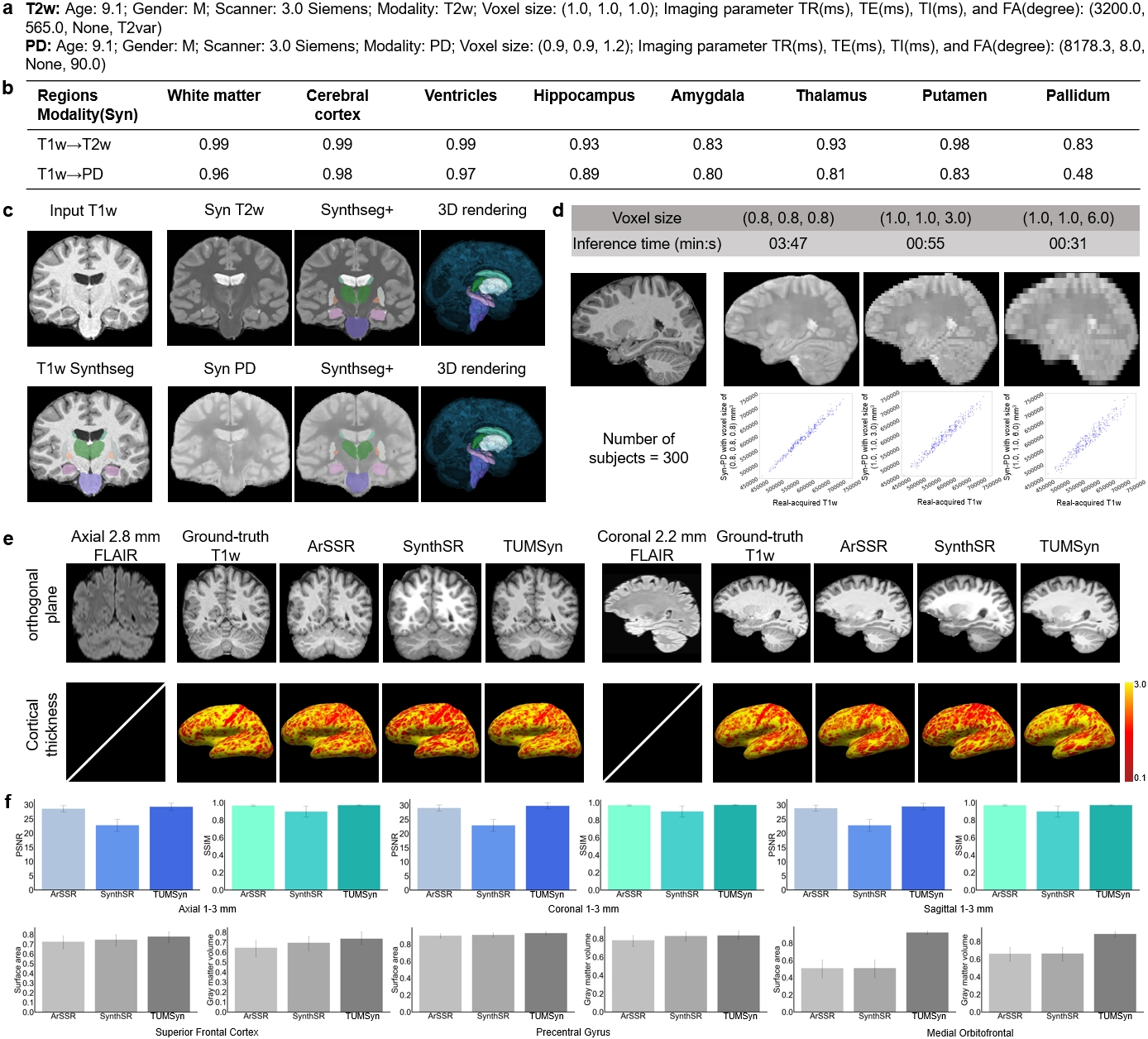The image size is (1148, 1039).
Task: Open the T1w Synthseg segmentation image
Action: (89, 444)
